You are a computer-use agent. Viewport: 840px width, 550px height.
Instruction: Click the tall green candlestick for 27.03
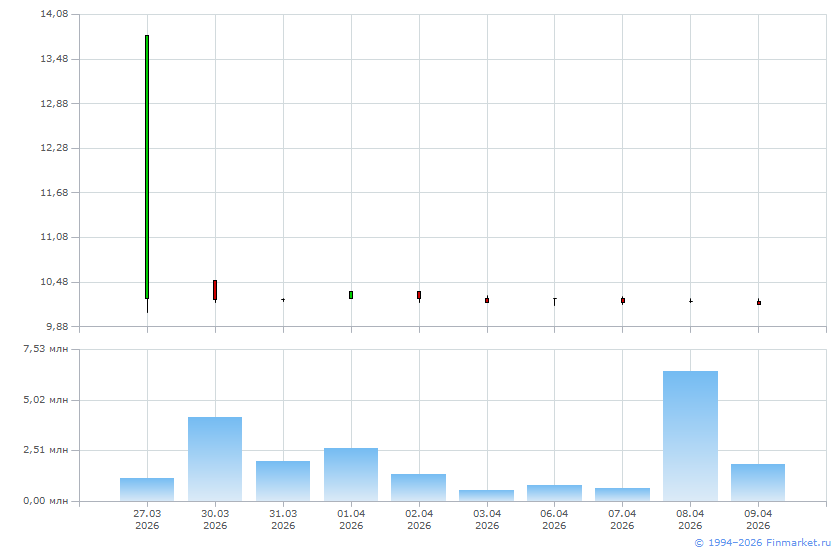pos(147,167)
